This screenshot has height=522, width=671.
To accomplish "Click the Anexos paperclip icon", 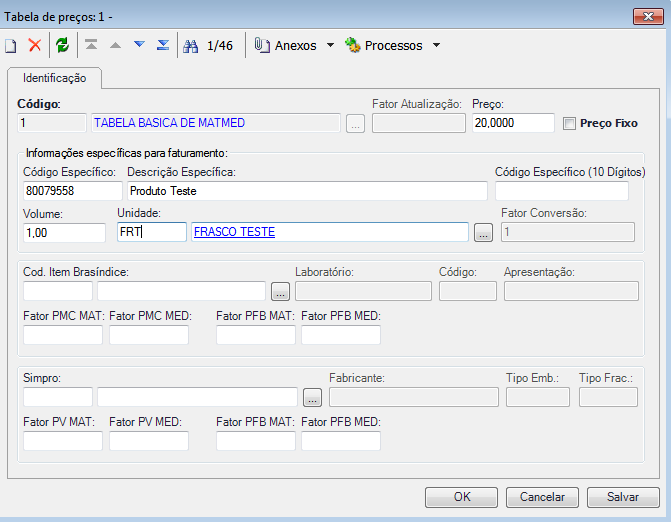I will point(262,45).
